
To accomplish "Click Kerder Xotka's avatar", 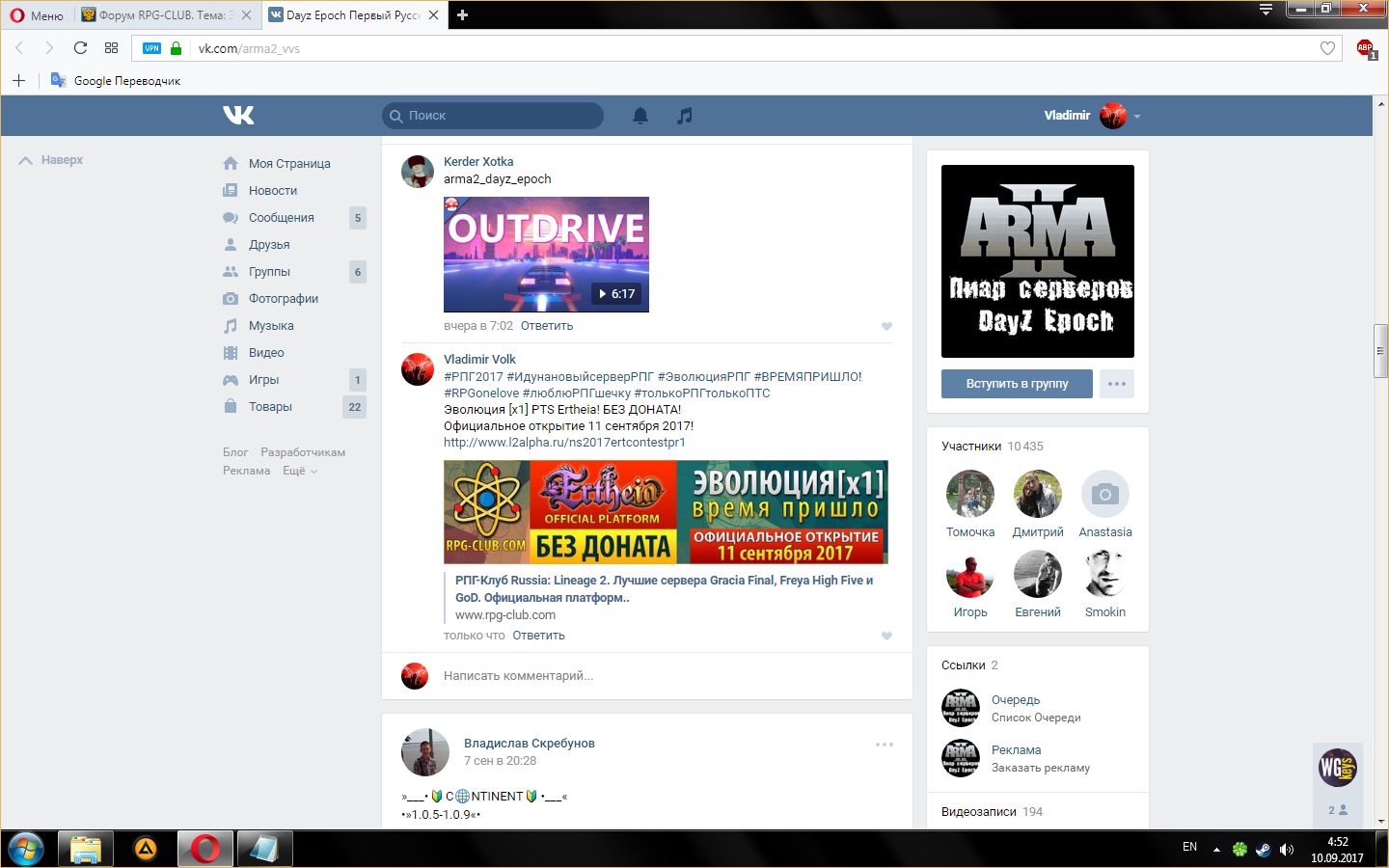I will click(x=418, y=172).
